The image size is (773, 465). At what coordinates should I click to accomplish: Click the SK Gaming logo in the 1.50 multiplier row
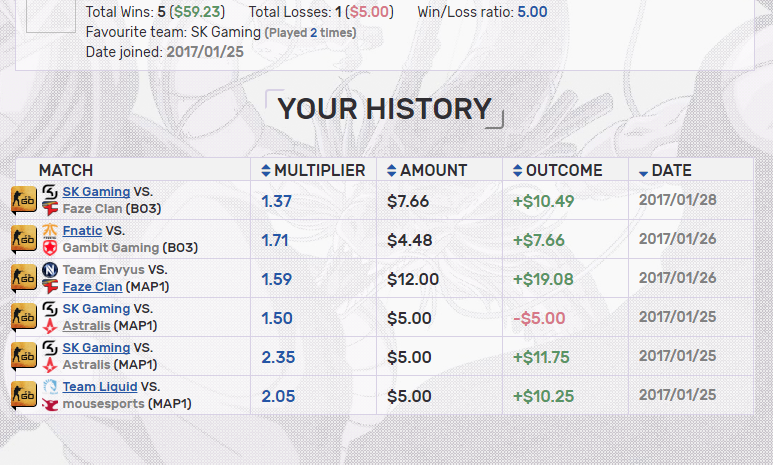click(x=50, y=309)
